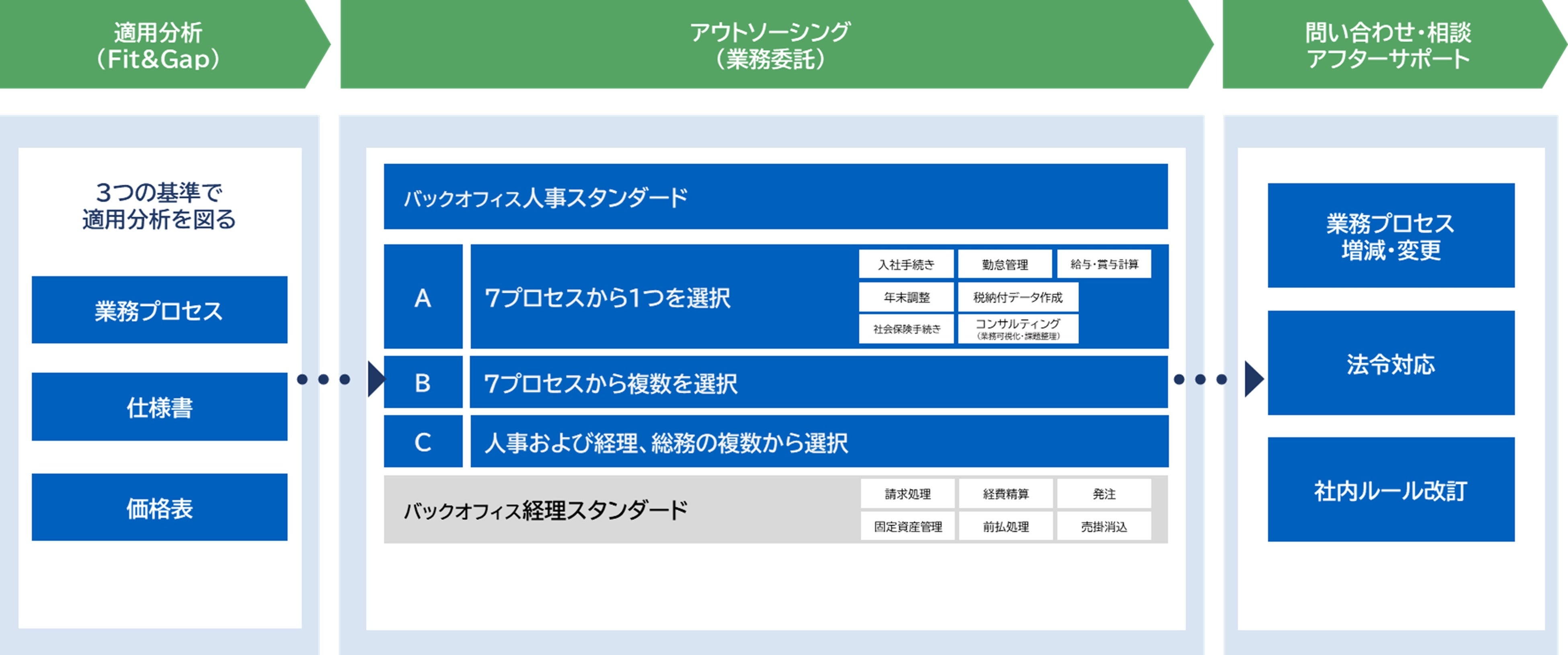Viewport: 1568px width, 655px height.
Task: Choose the コンサルティング tag
Action: pos(1017,328)
